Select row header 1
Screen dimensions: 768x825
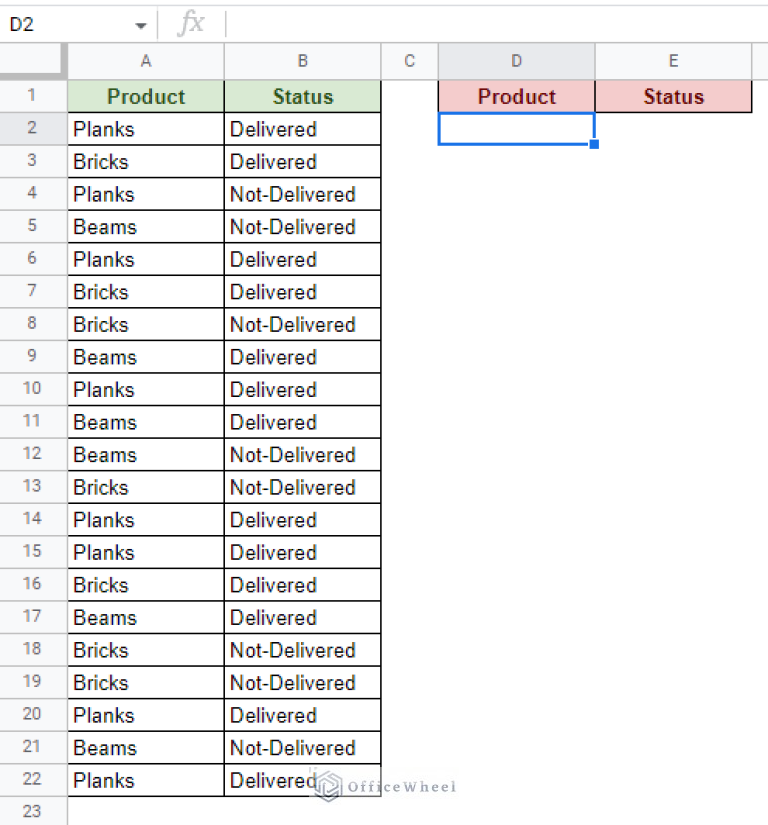coord(32,96)
